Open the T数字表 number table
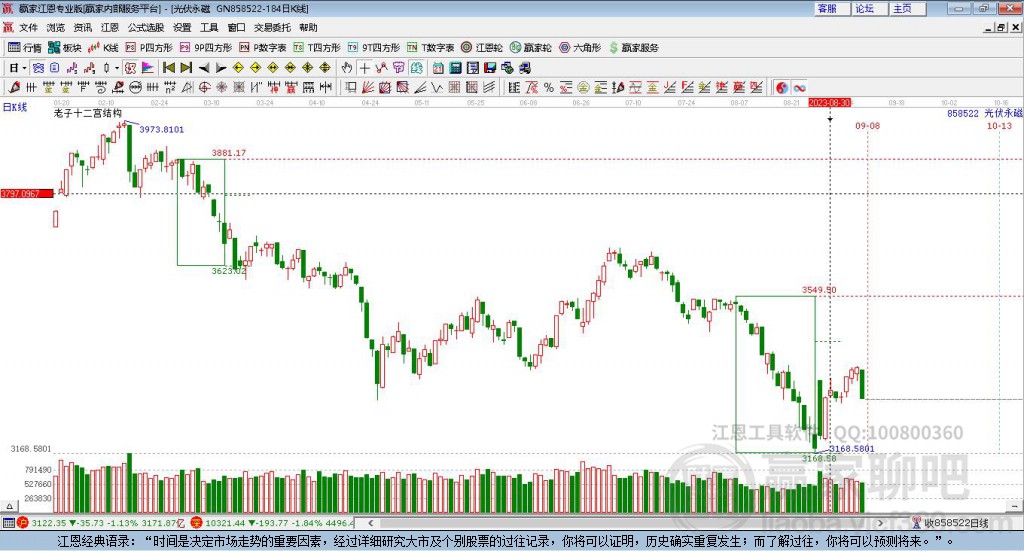This screenshot has width=1024, height=551. point(430,48)
